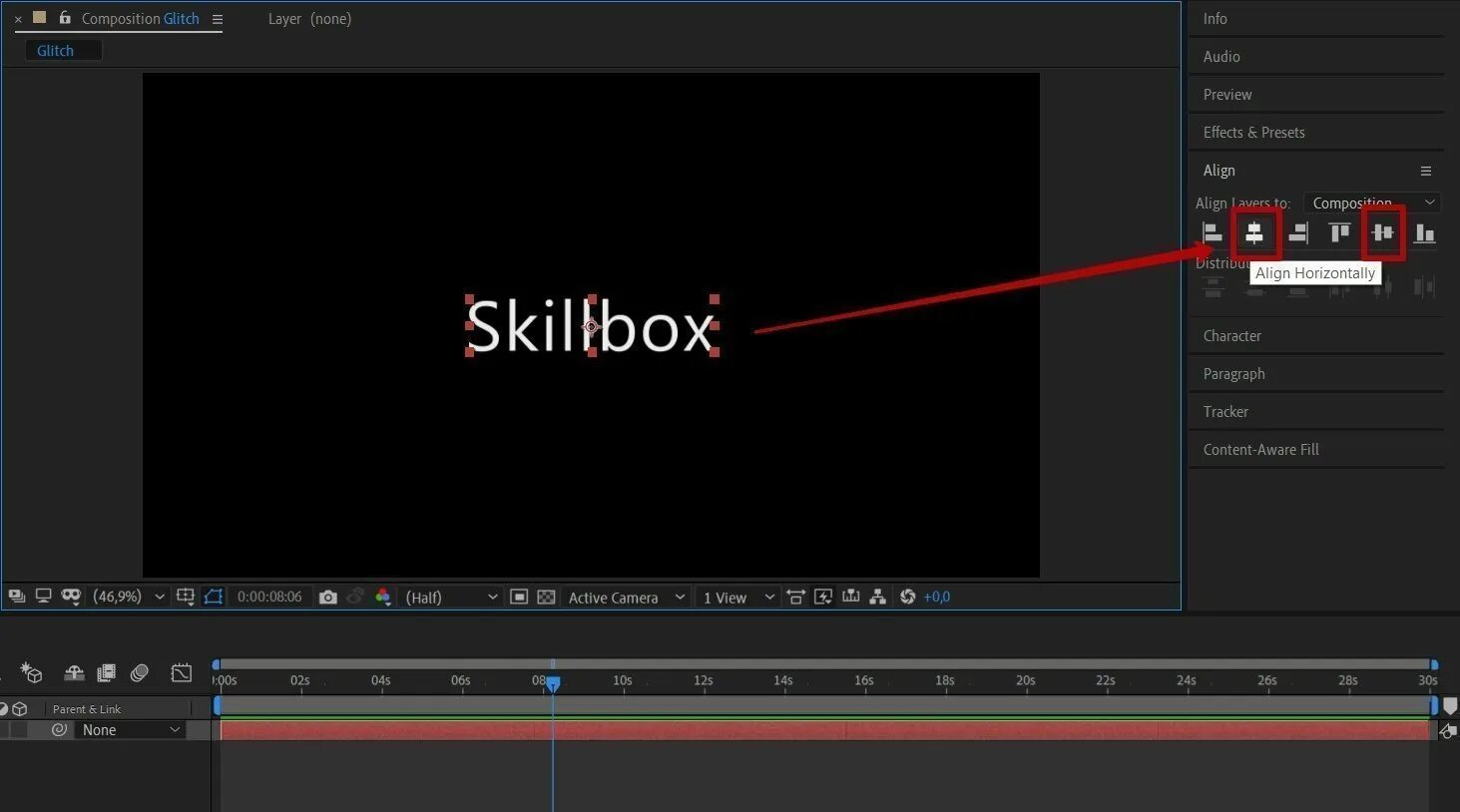Open the magnification ratio (46,9%) dropdown
The height and width of the screenshot is (812, 1460).
pos(129,597)
